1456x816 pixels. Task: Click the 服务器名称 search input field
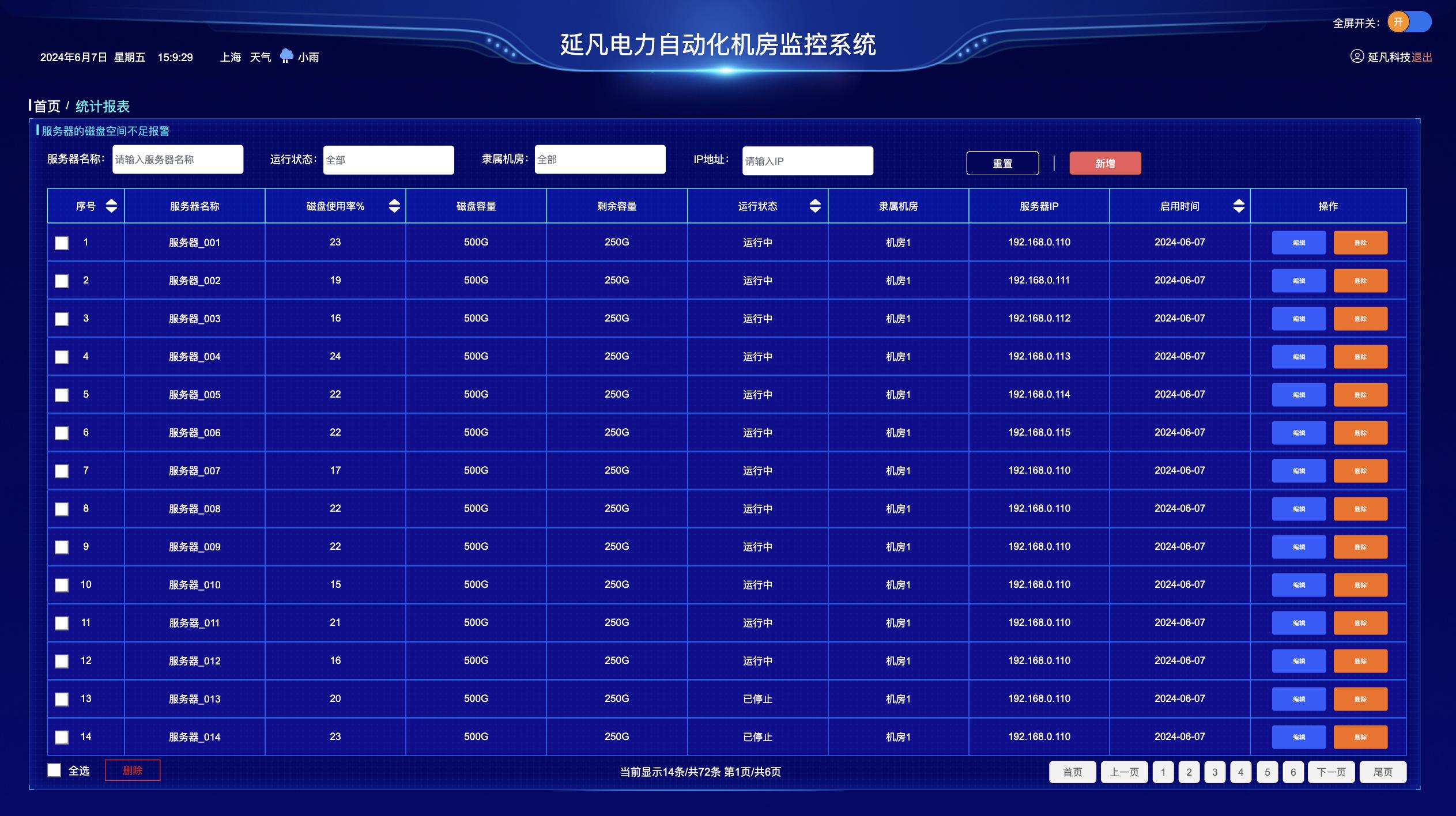pos(178,159)
